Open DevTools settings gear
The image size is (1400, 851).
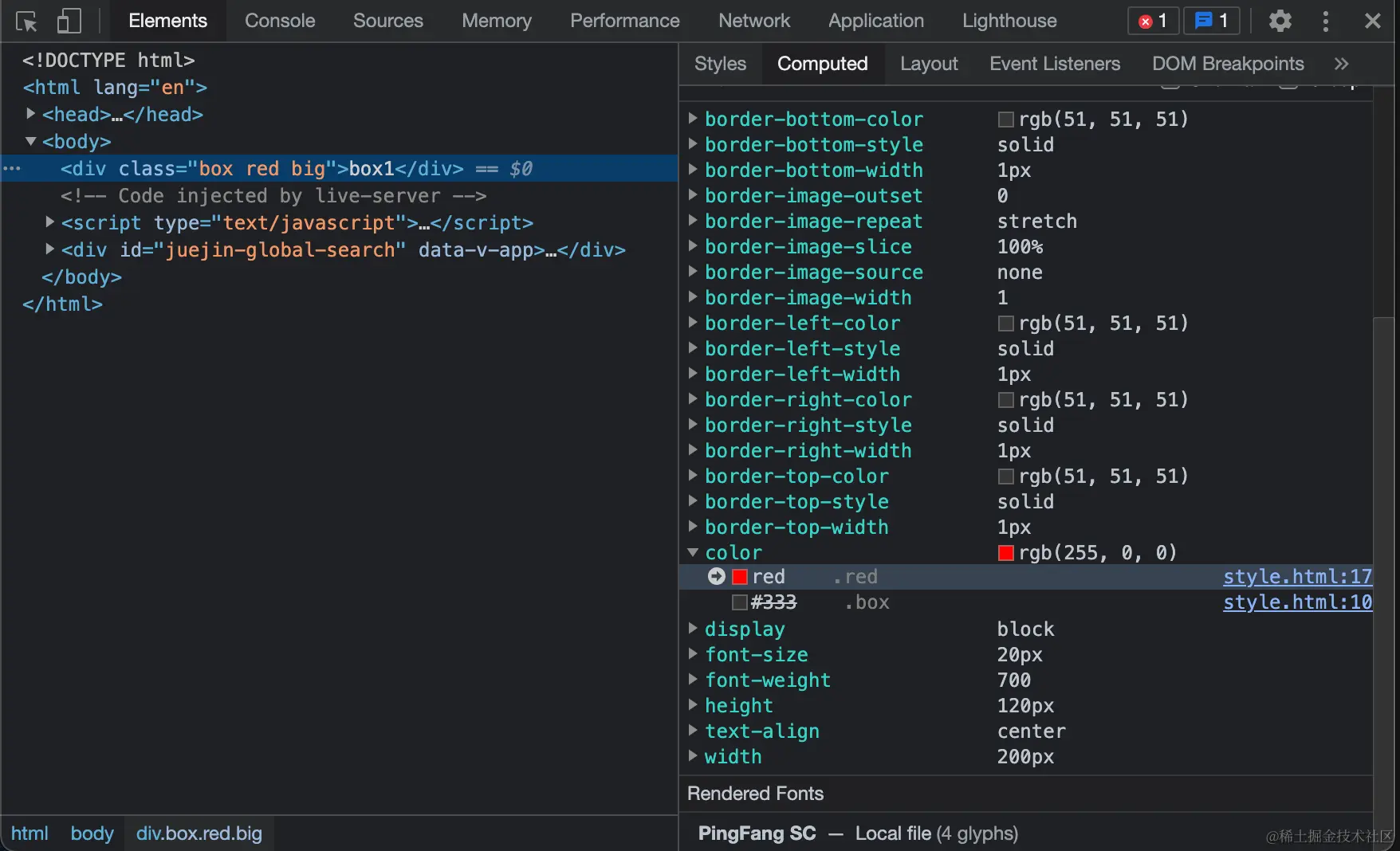click(1280, 22)
